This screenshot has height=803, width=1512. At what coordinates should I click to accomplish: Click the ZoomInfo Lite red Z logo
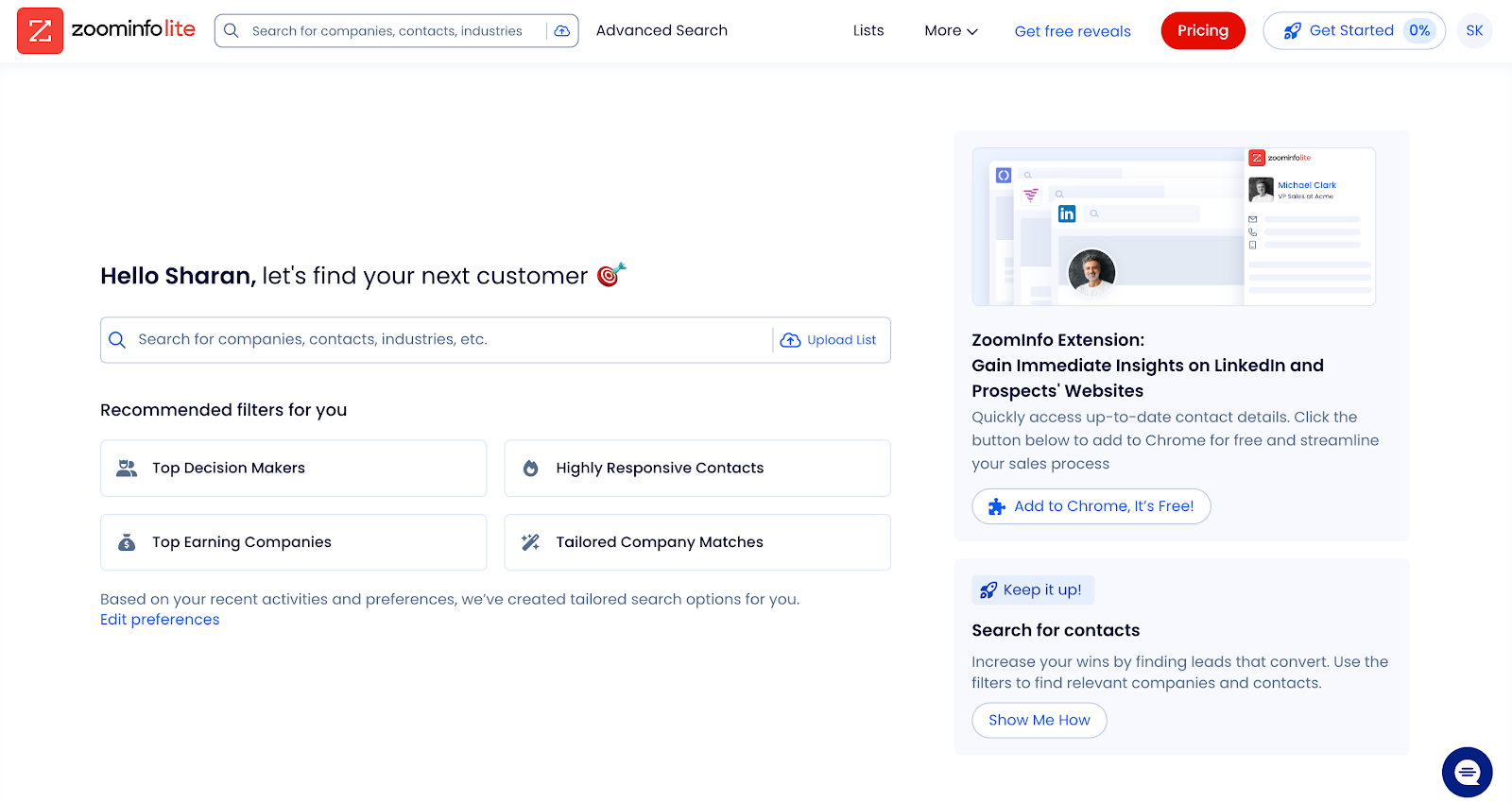tap(40, 30)
